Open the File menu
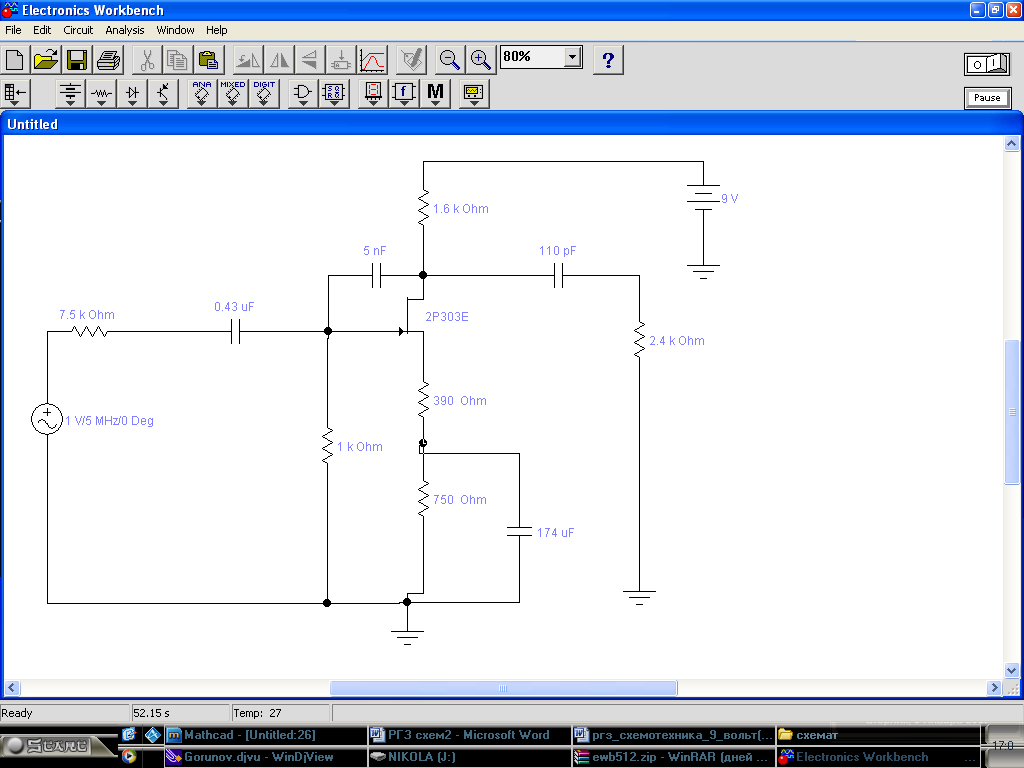This screenshot has height=768, width=1024. 13,30
